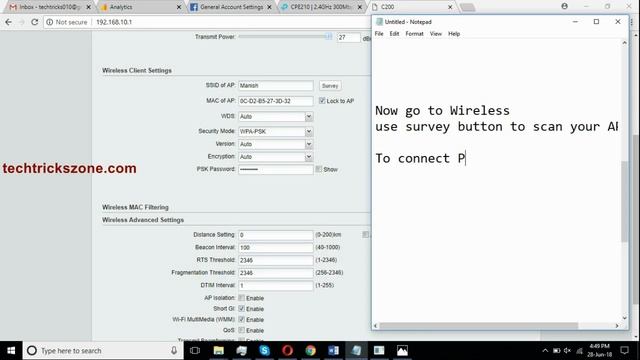This screenshot has width=640, height=360.
Task: Click the DTIM Interval field
Action: (276, 285)
